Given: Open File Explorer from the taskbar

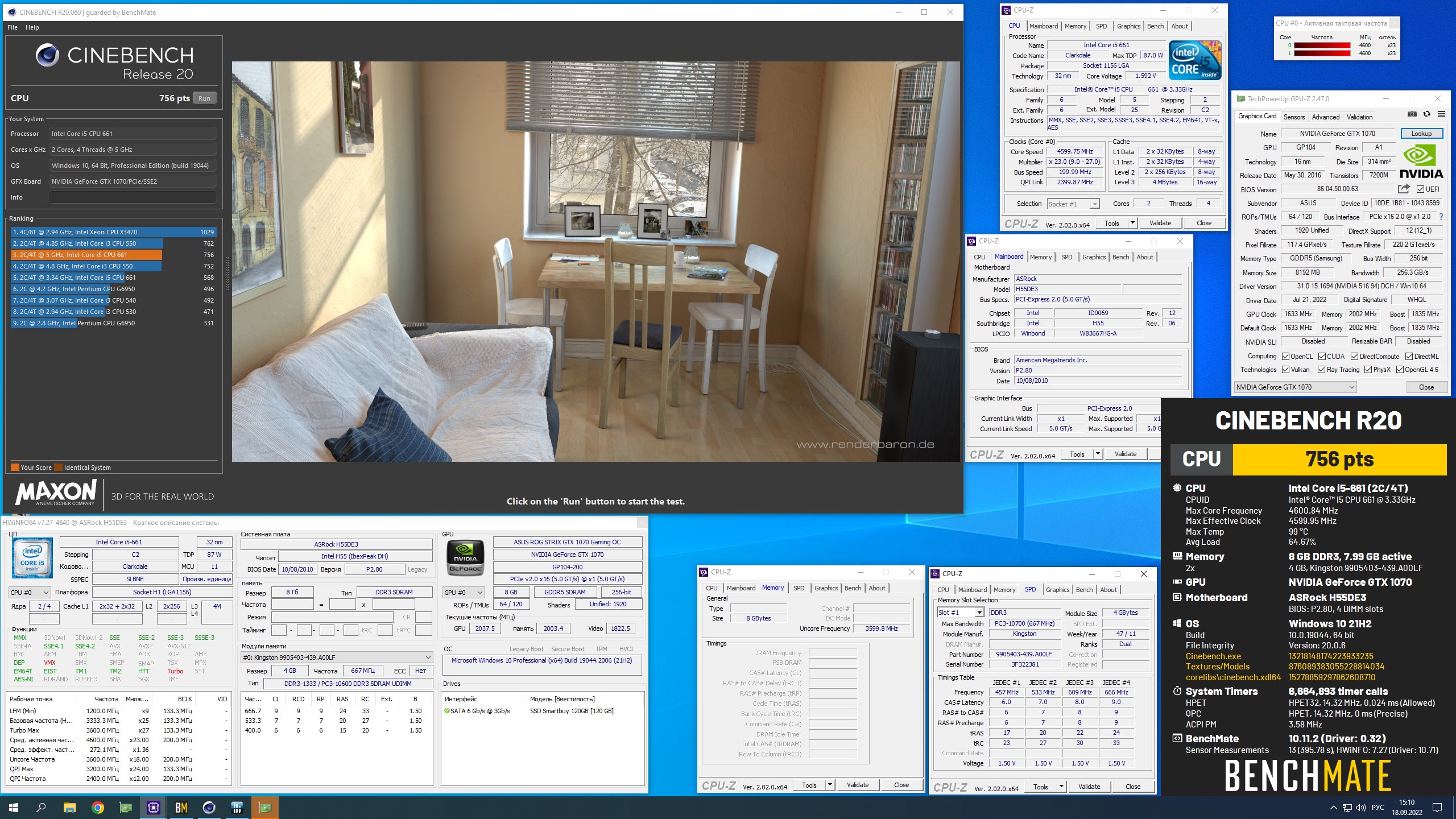Looking at the screenshot, I should pos(69,808).
